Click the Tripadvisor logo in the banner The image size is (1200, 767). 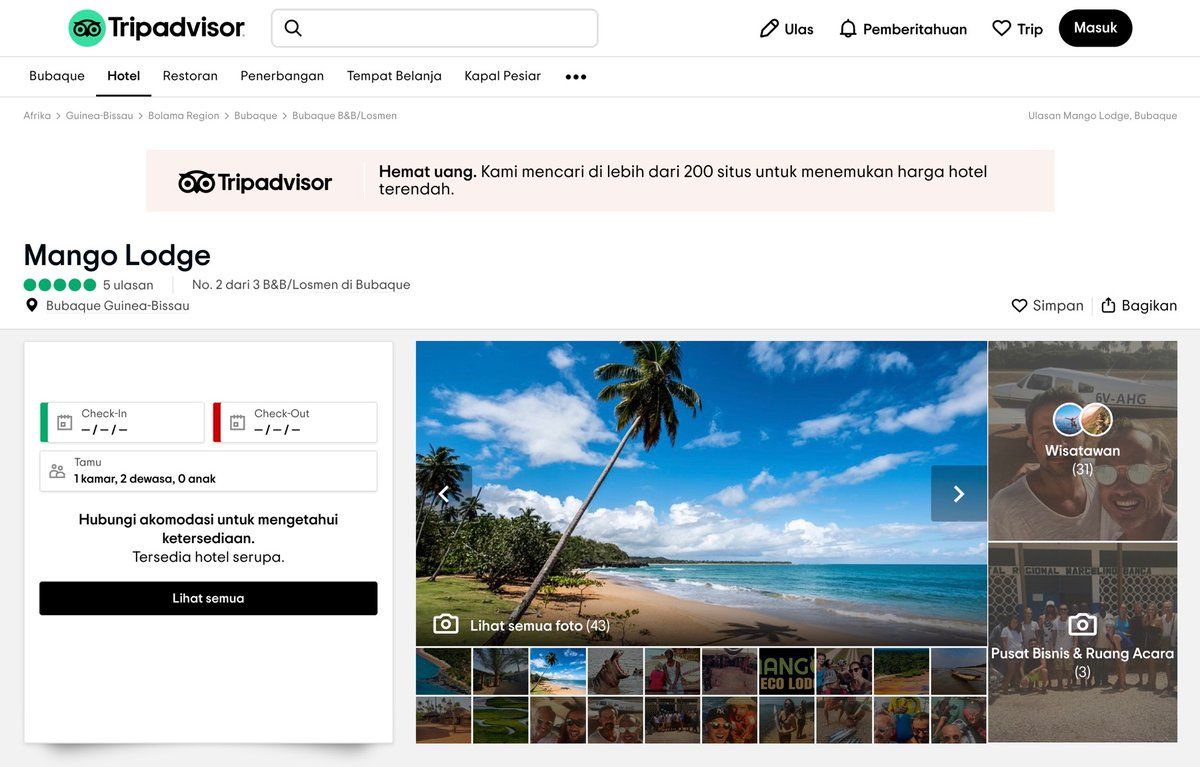pos(255,182)
